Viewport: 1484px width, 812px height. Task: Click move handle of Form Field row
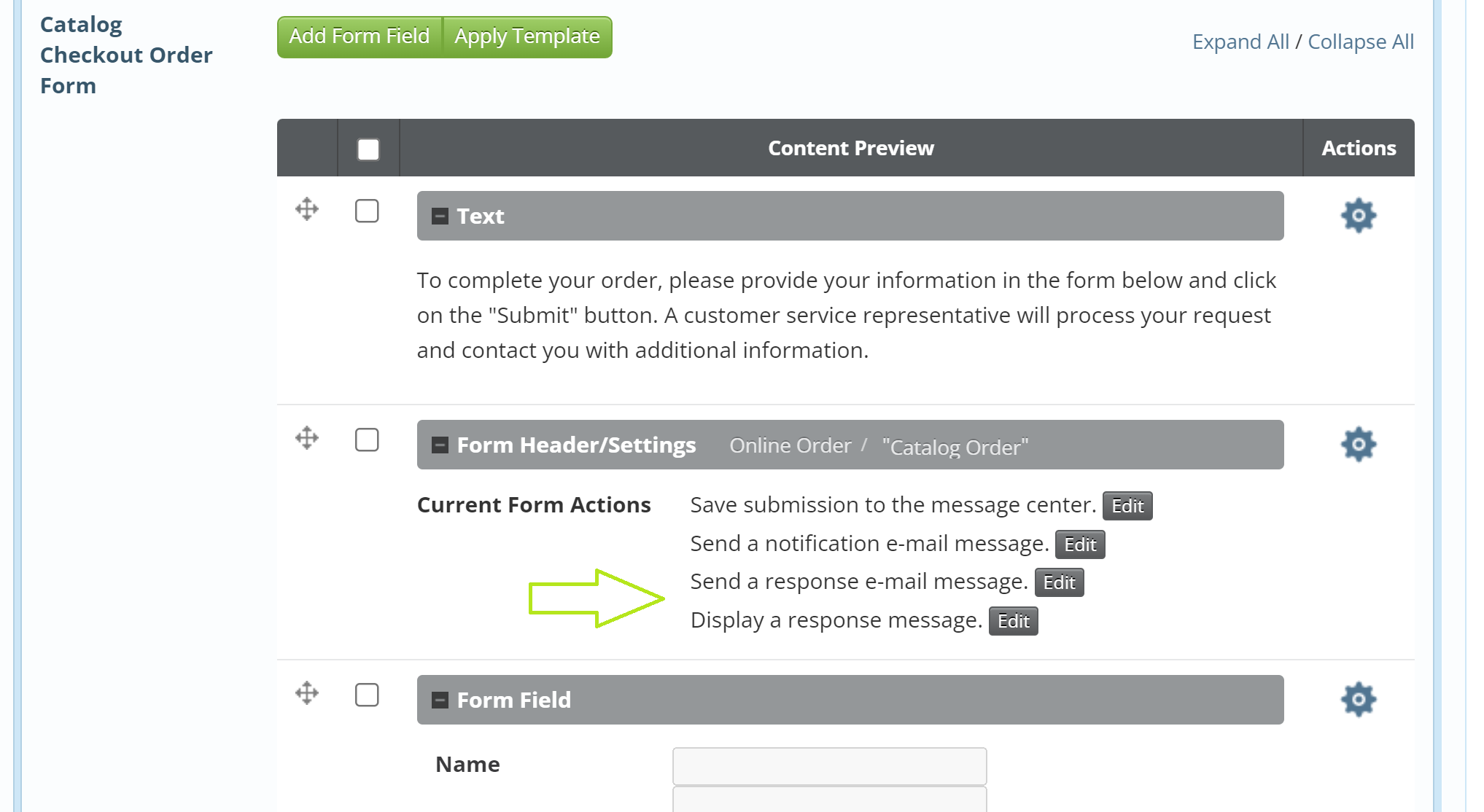(x=307, y=693)
